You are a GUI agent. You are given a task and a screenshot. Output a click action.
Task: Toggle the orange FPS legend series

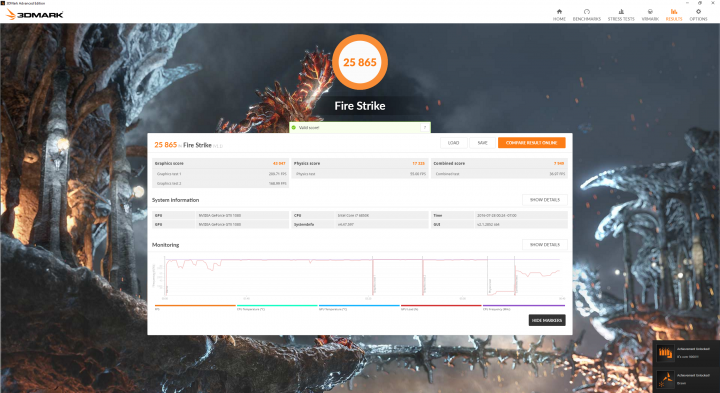pyautogui.click(x=195, y=307)
